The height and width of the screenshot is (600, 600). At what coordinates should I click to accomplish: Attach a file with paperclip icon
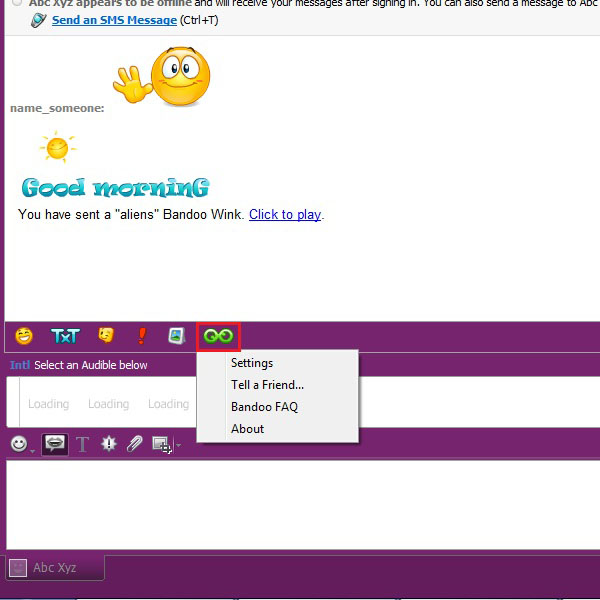[x=135, y=444]
